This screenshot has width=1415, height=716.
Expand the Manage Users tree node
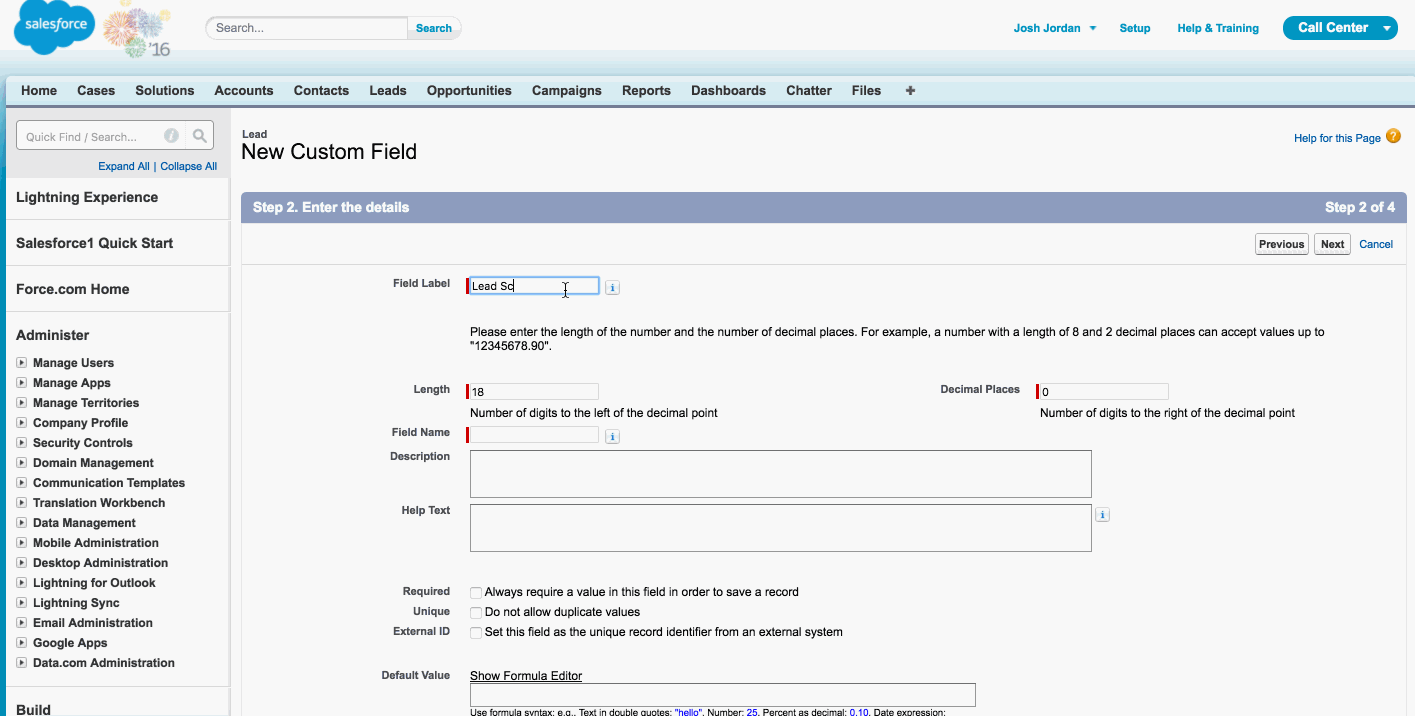(x=22, y=363)
